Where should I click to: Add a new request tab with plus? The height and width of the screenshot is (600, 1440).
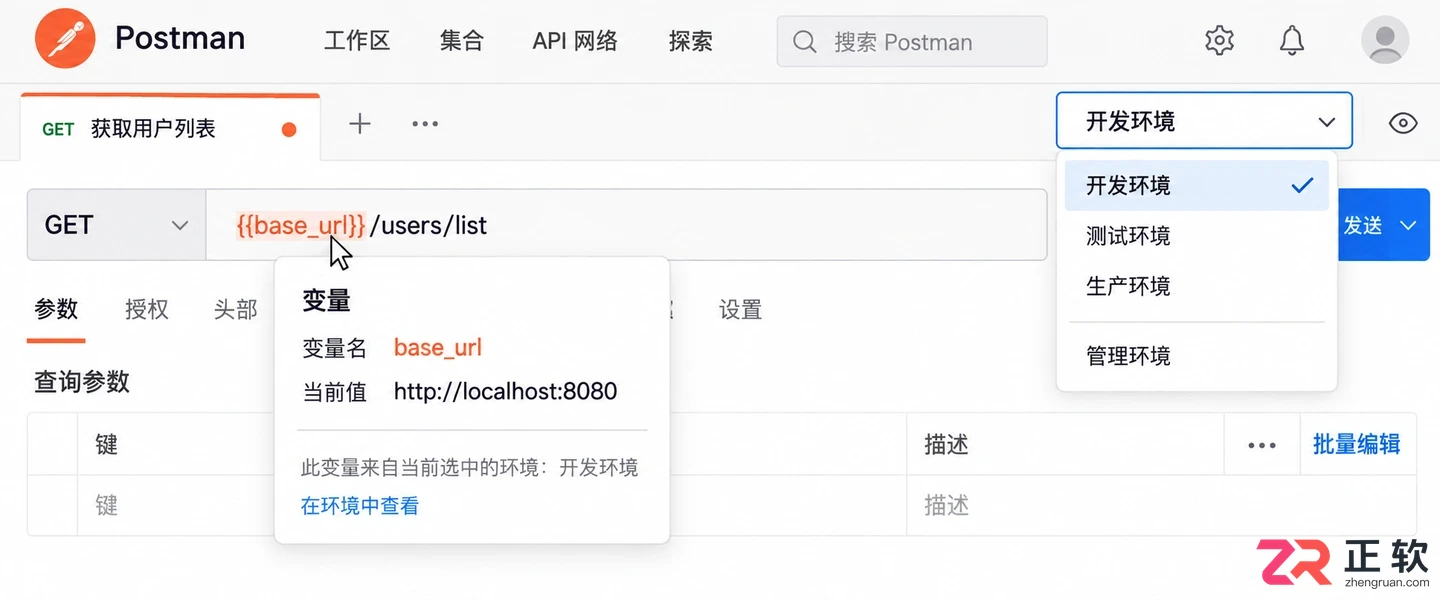click(359, 124)
